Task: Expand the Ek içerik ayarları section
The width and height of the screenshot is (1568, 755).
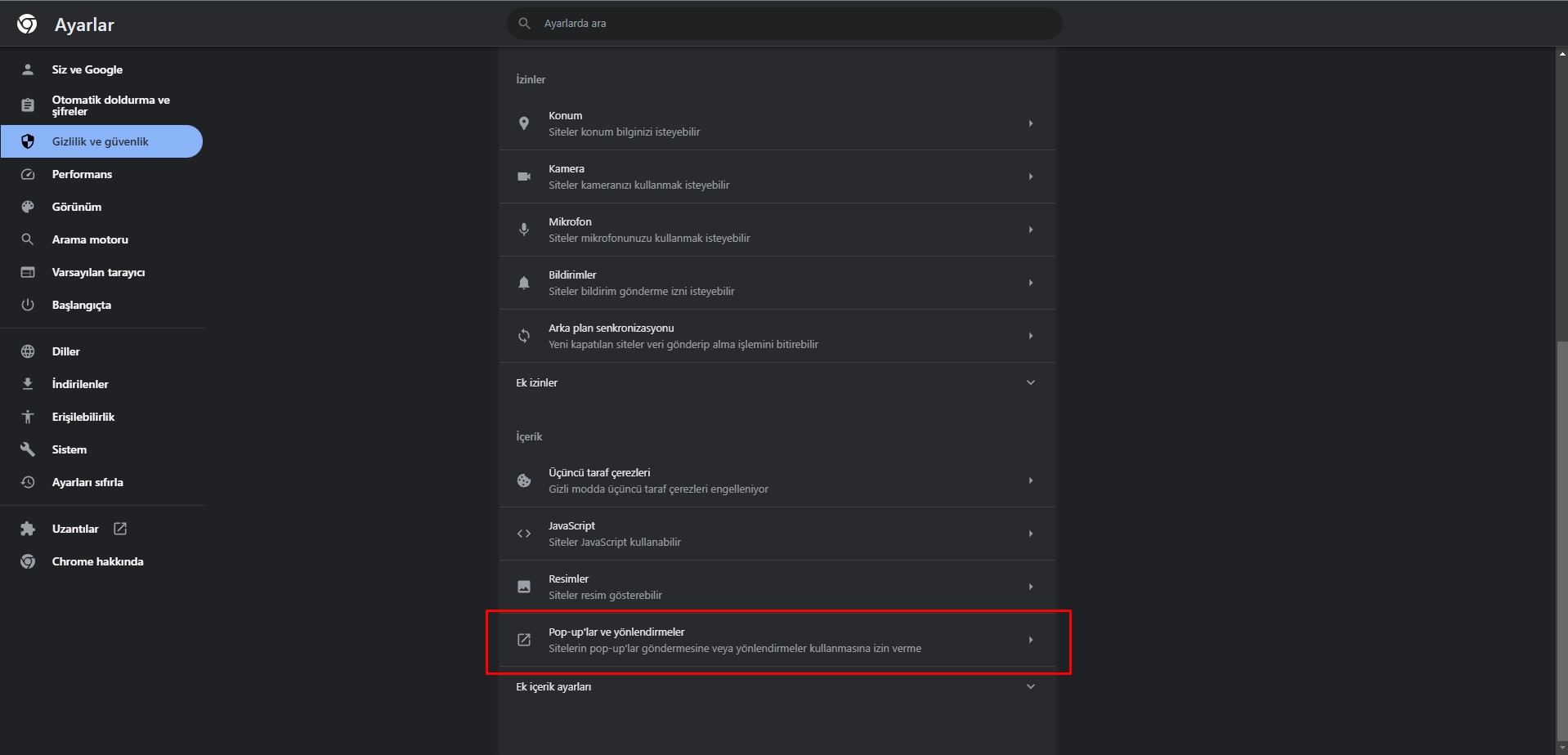Action: (x=1030, y=686)
